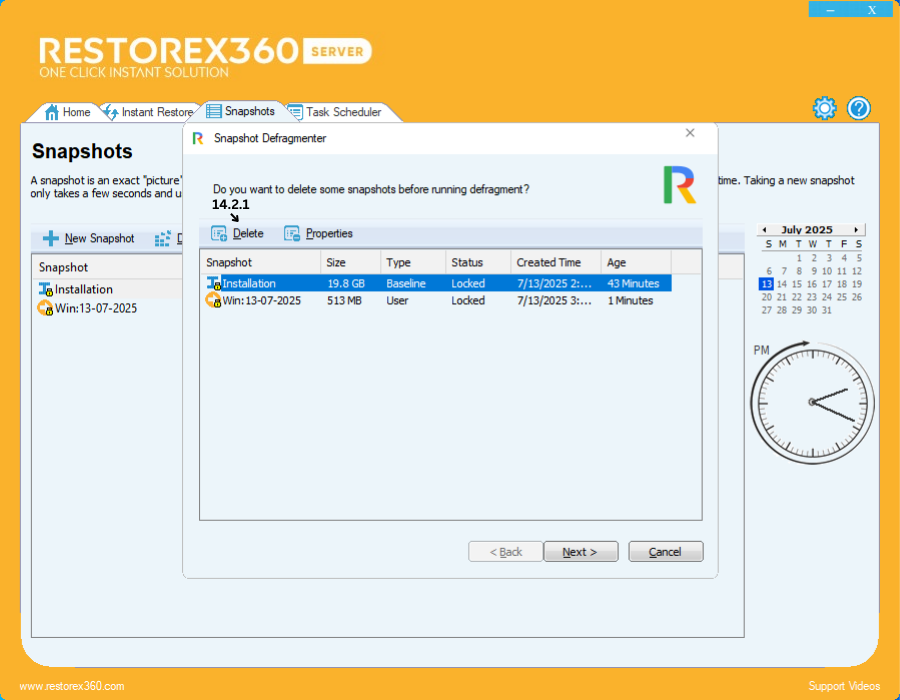The image size is (900, 700).
Task: Click the Baseline type cell
Action: coord(406,283)
